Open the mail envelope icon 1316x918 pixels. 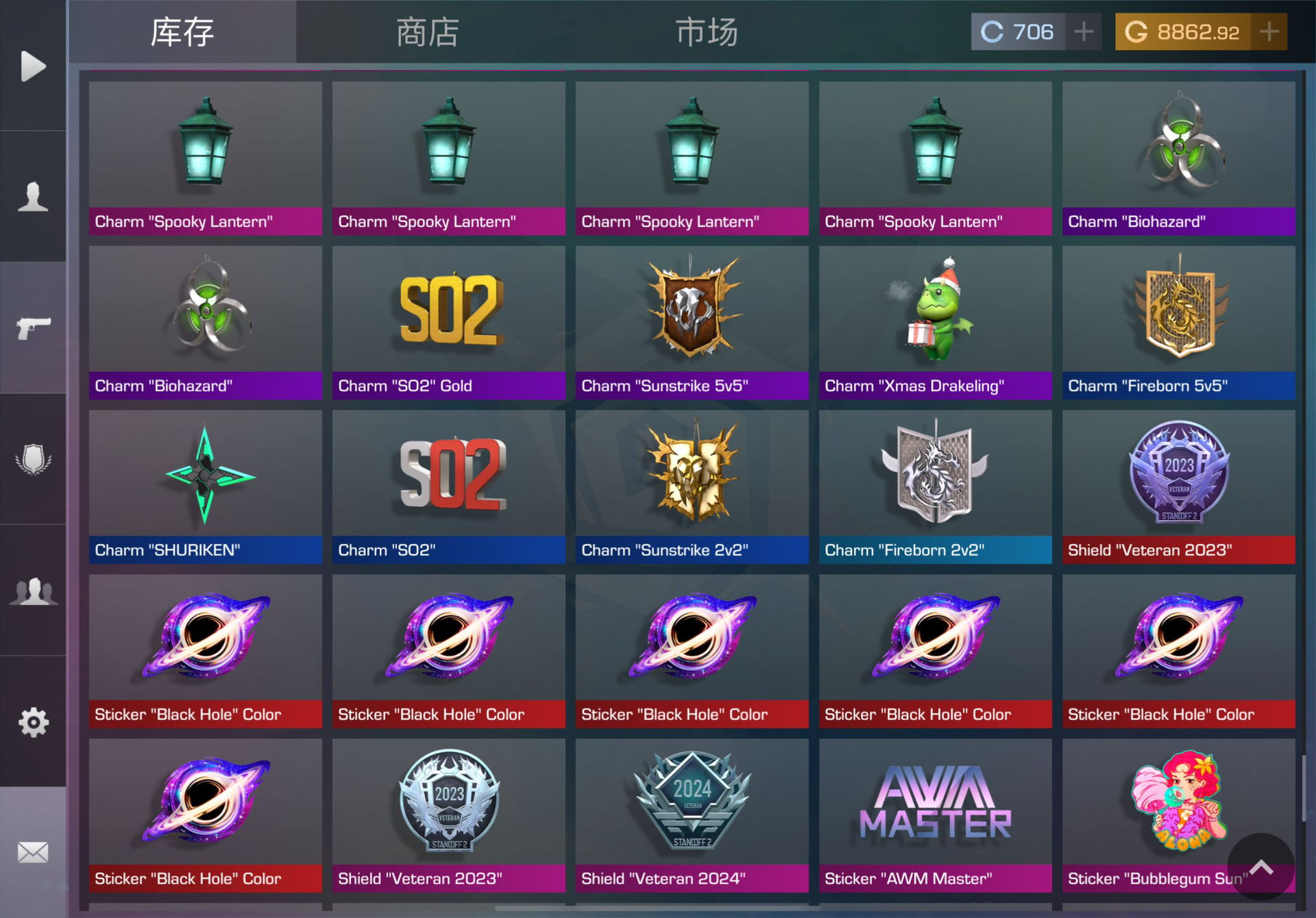click(x=33, y=852)
